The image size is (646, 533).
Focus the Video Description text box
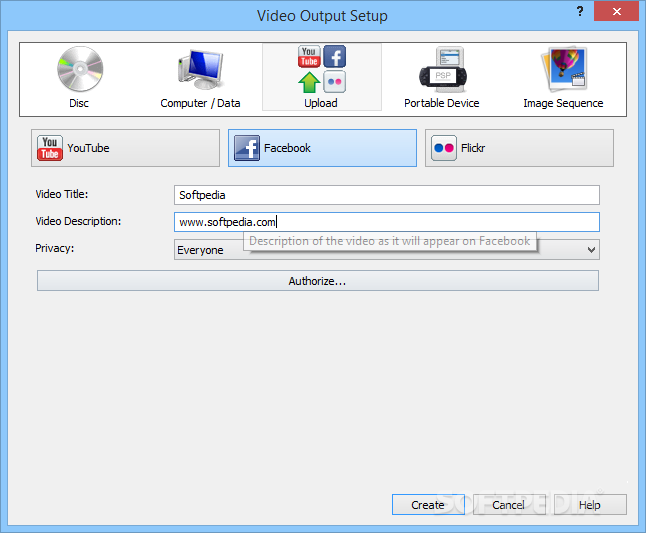point(386,222)
